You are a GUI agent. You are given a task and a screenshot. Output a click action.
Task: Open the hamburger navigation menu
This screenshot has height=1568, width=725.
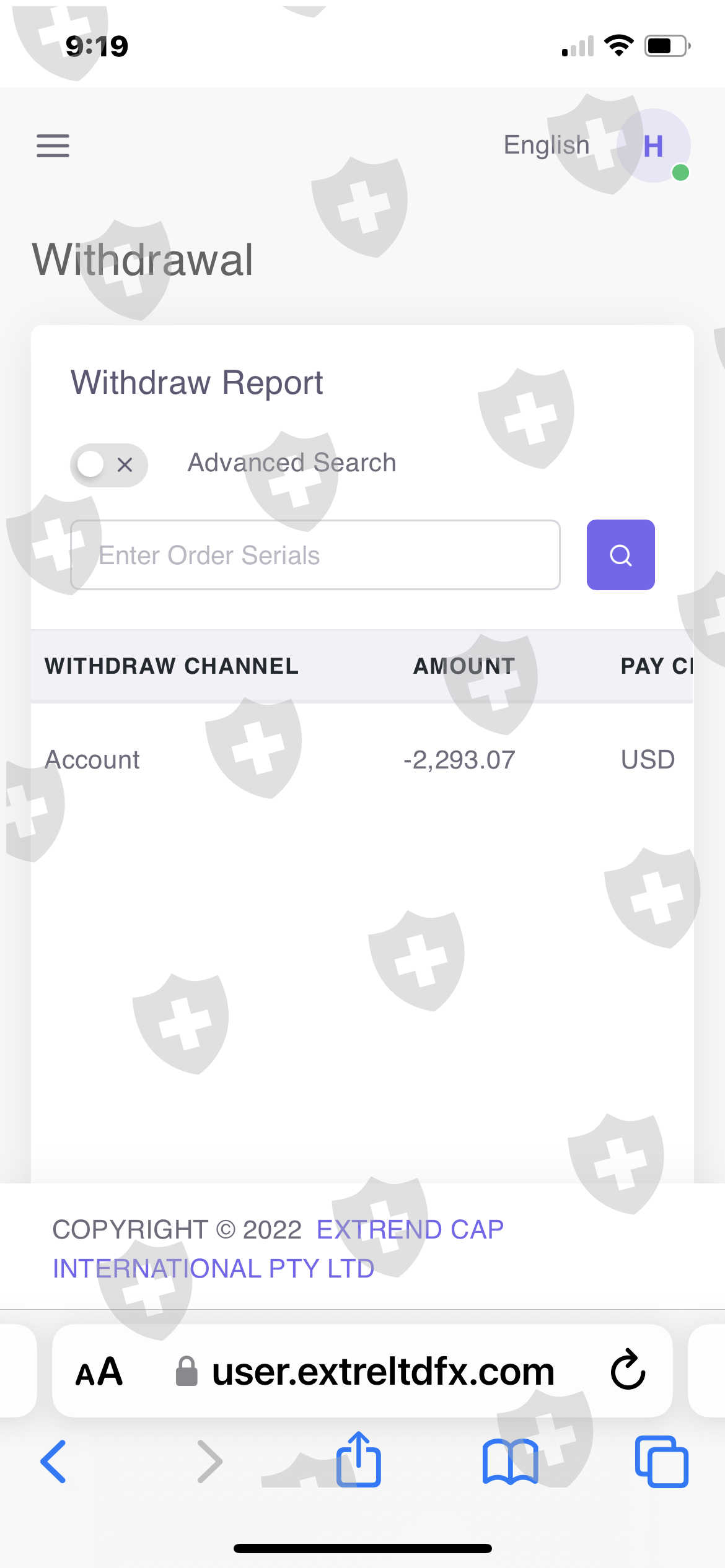[53, 146]
